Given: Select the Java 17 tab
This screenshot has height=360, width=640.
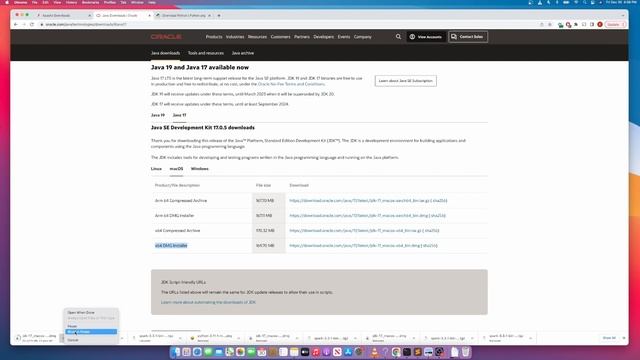Looking at the screenshot, I should point(179,115).
